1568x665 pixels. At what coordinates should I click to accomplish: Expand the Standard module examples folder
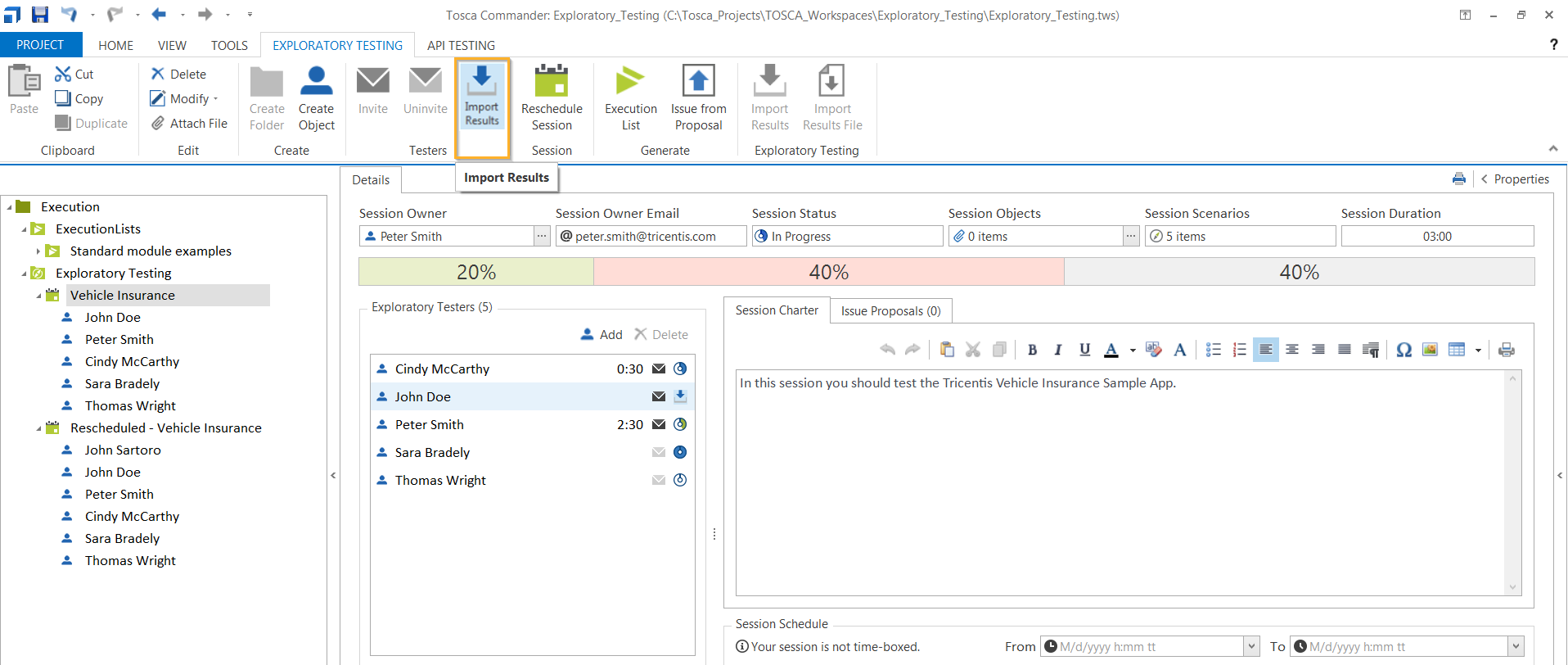click(x=38, y=251)
